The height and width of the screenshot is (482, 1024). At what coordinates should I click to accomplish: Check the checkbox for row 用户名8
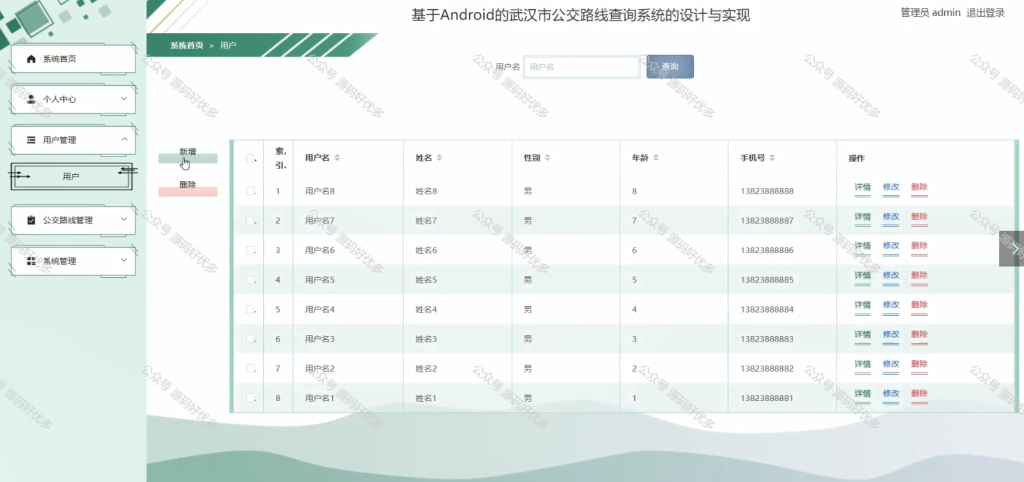coord(249,191)
